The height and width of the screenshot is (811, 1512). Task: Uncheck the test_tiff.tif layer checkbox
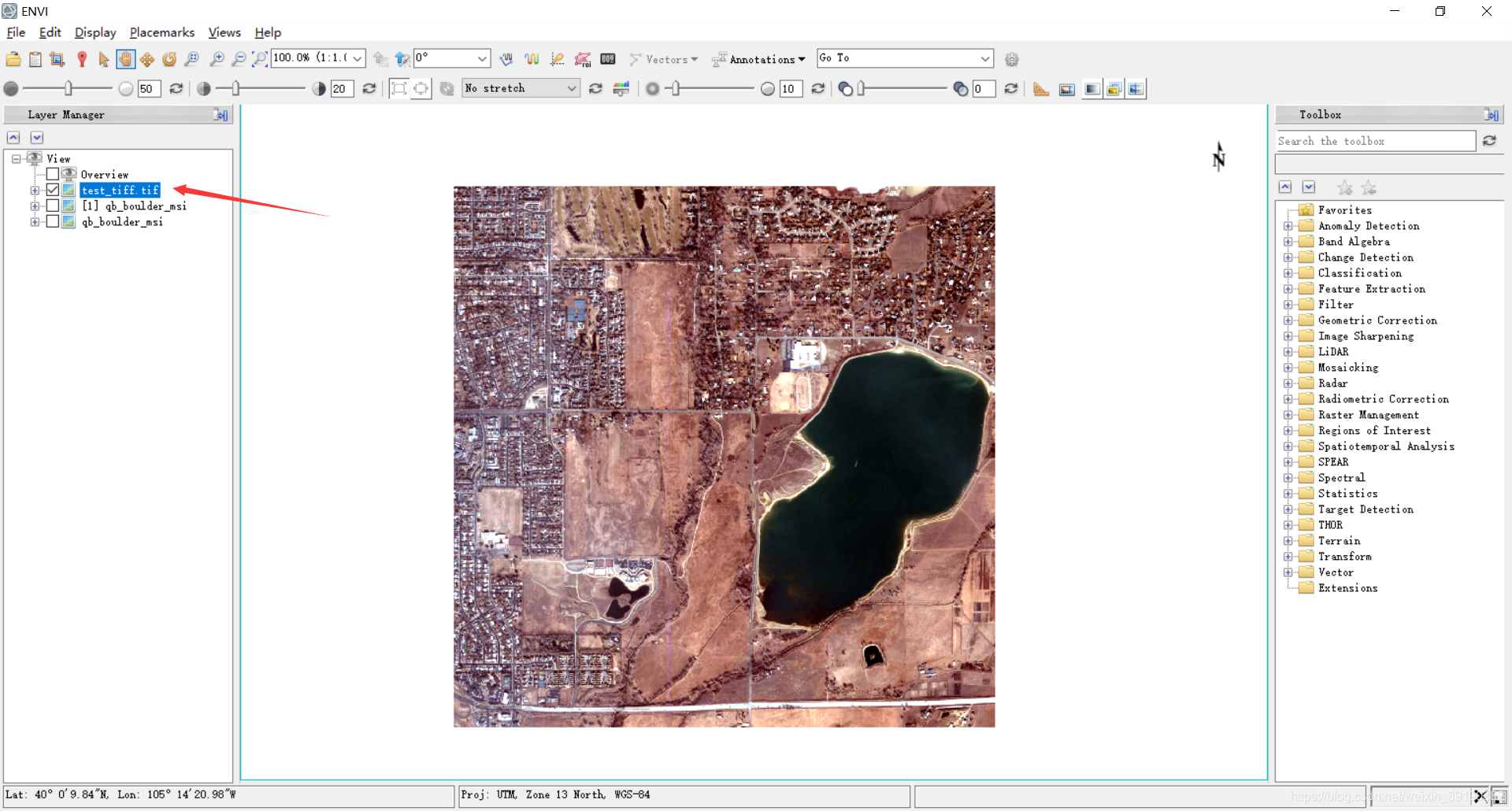pos(53,190)
